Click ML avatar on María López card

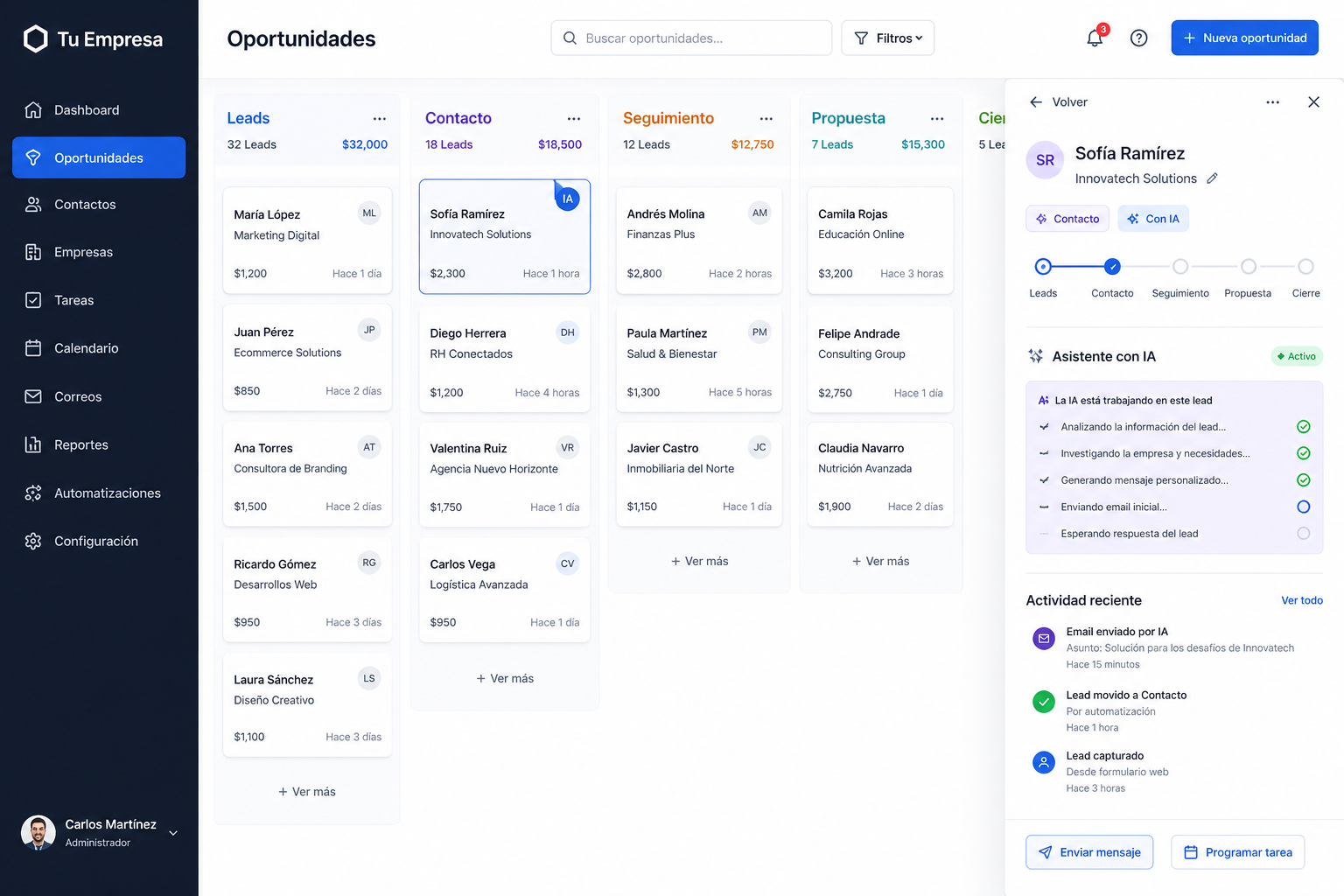coord(369,213)
